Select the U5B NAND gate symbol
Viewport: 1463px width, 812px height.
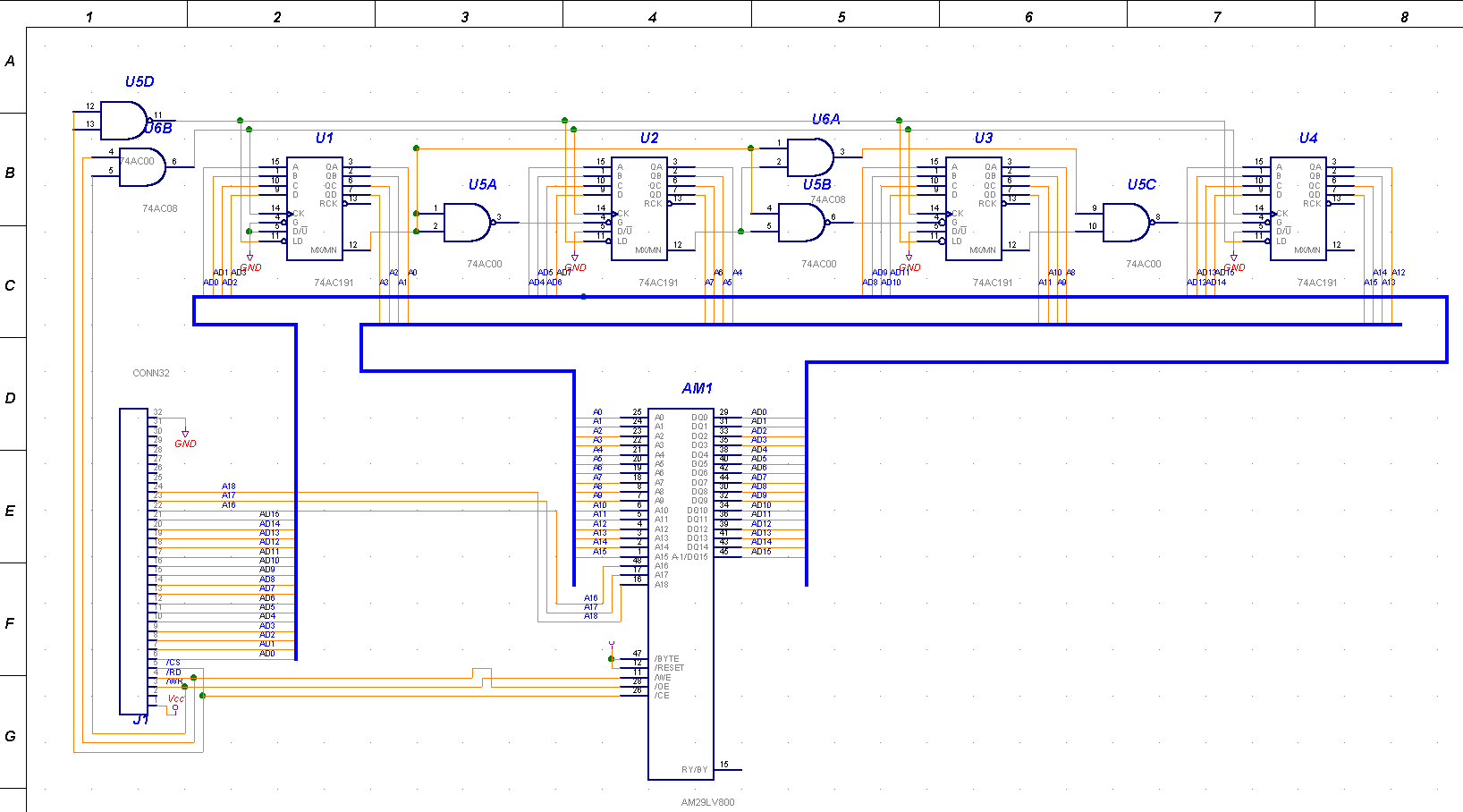(x=800, y=223)
